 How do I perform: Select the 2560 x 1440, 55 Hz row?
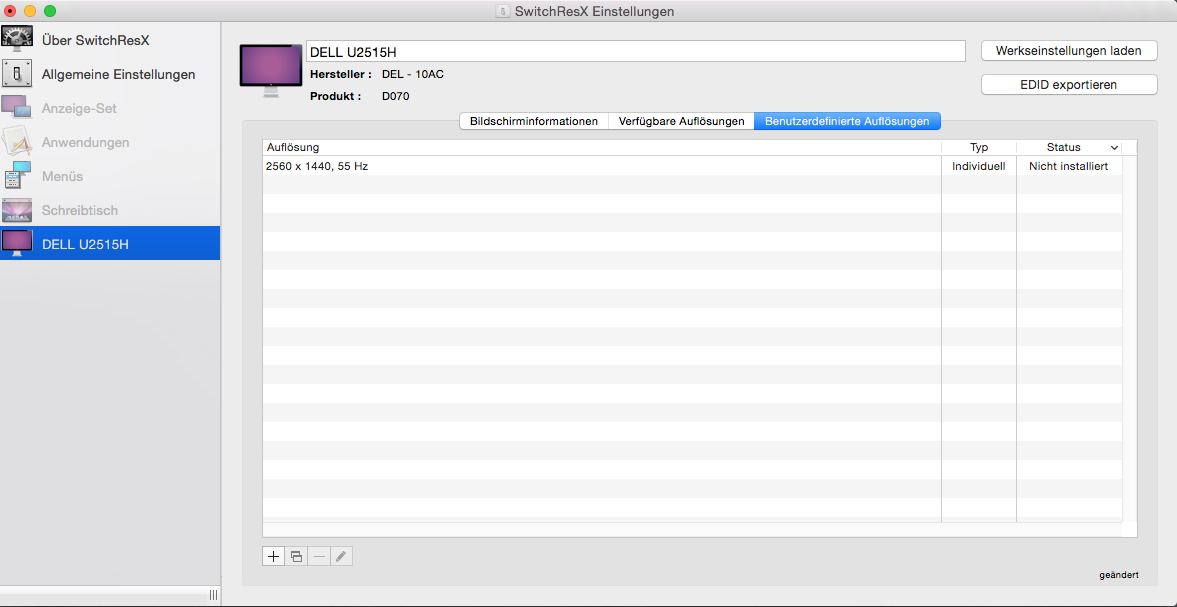point(692,166)
